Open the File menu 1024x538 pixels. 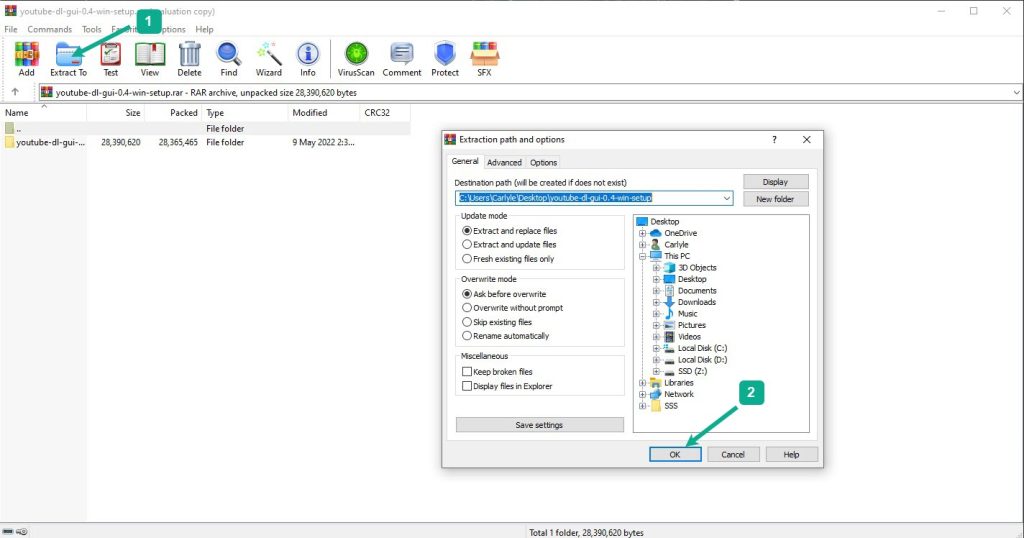(x=11, y=29)
